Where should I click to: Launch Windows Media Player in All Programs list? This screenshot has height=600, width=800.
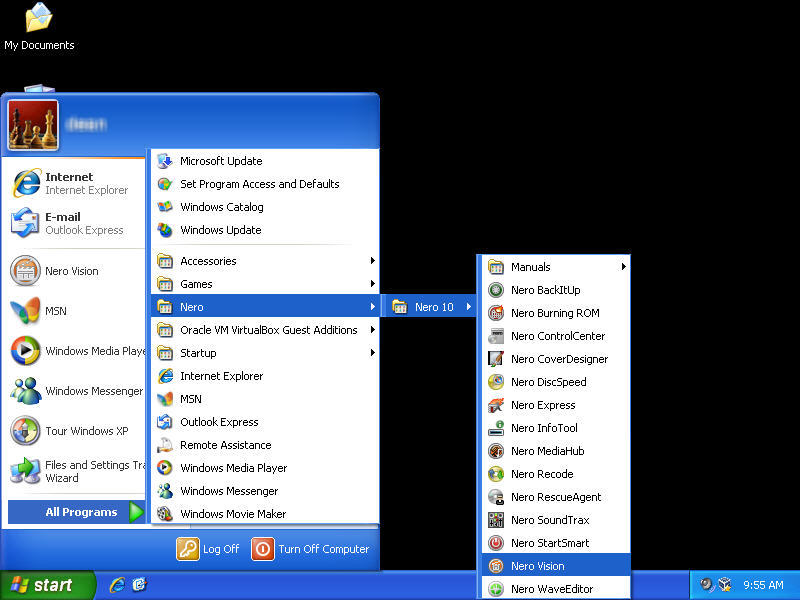coord(265,467)
